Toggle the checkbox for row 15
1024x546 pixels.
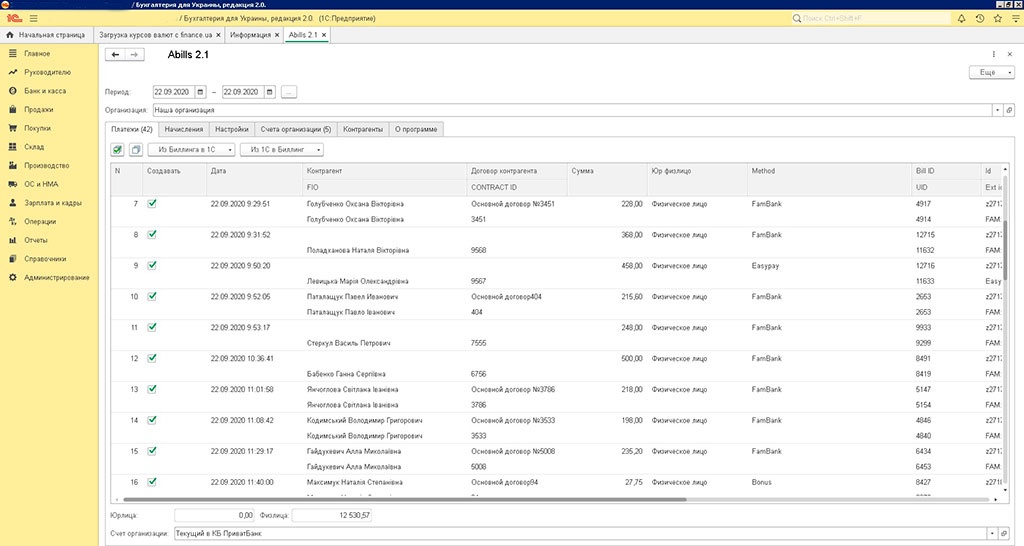[x=152, y=451]
